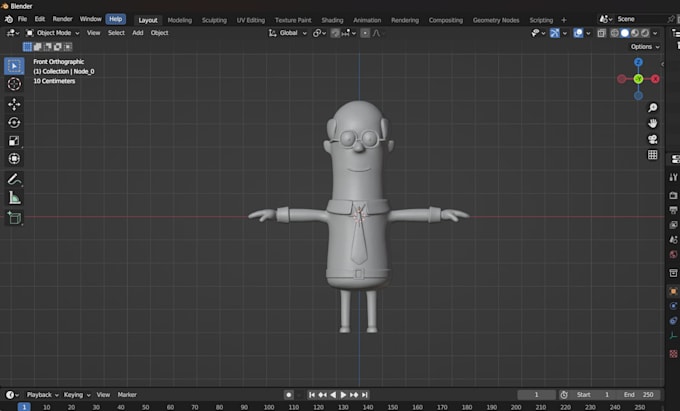The image size is (680, 411).
Task: Toggle viewport gizmos display
Action: point(555,33)
